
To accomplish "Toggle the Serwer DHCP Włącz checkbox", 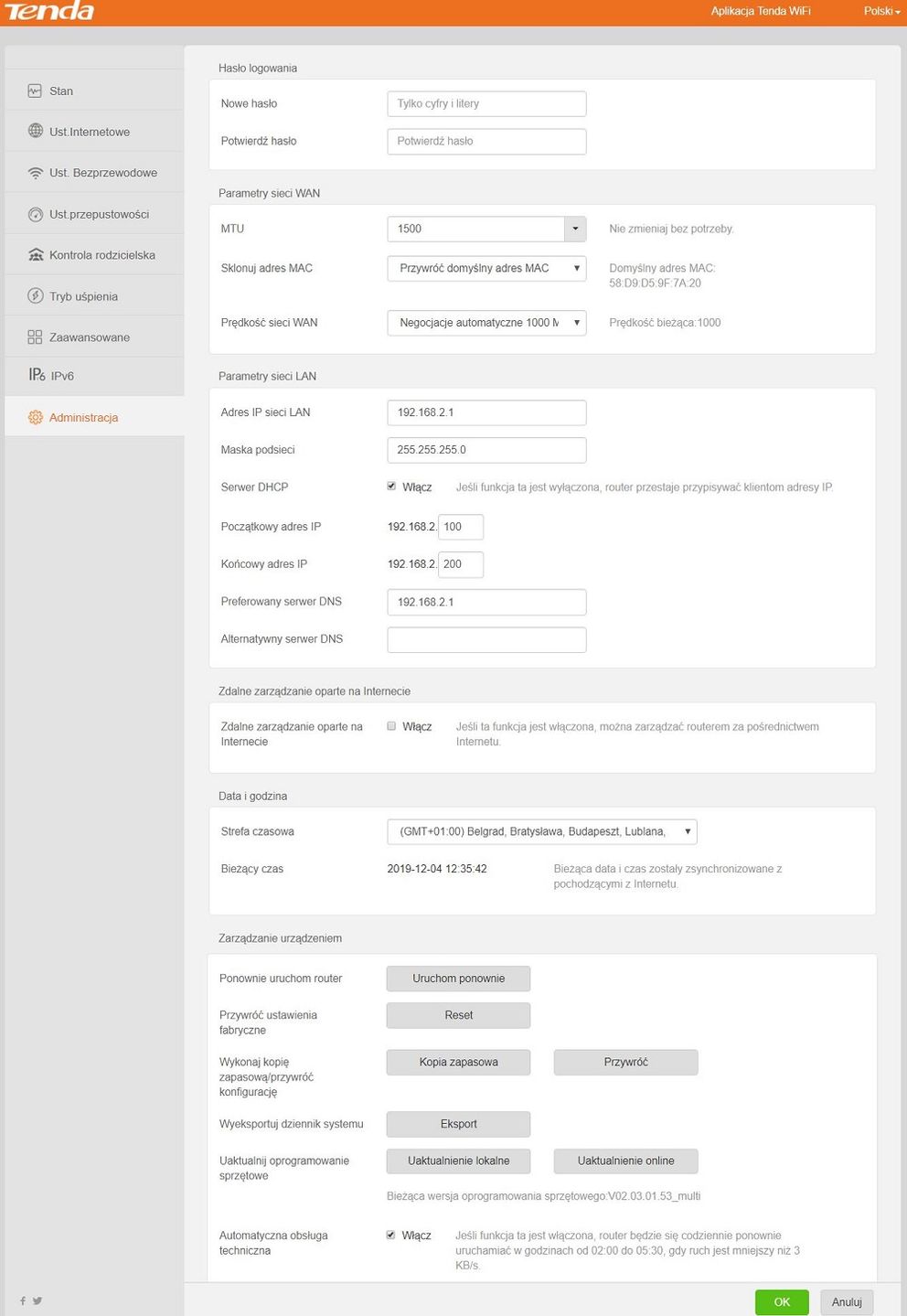I will tap(391, 487).
